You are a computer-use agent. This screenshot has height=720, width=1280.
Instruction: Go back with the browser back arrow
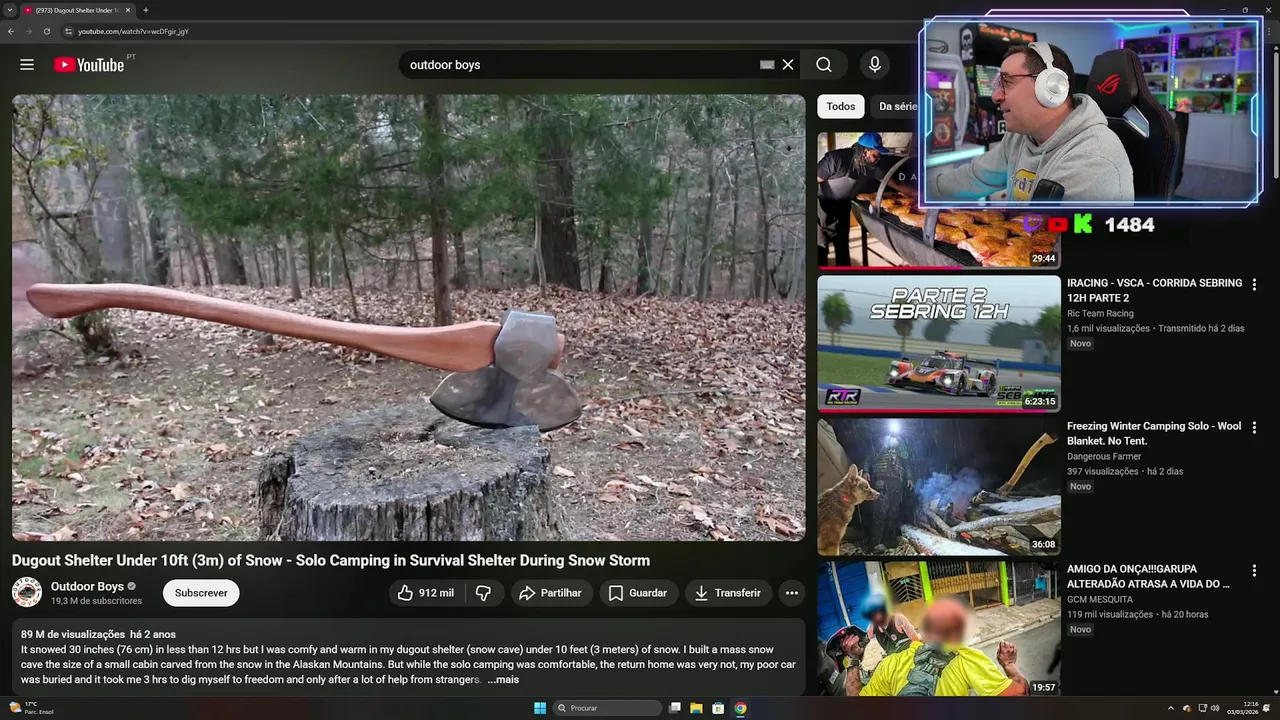(x=11, y=31)
